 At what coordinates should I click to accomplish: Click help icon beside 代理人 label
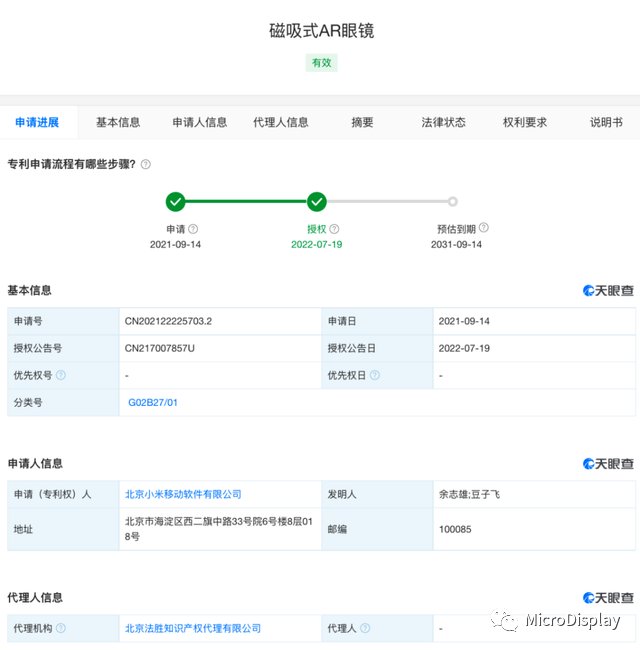[x=365, y=628]
